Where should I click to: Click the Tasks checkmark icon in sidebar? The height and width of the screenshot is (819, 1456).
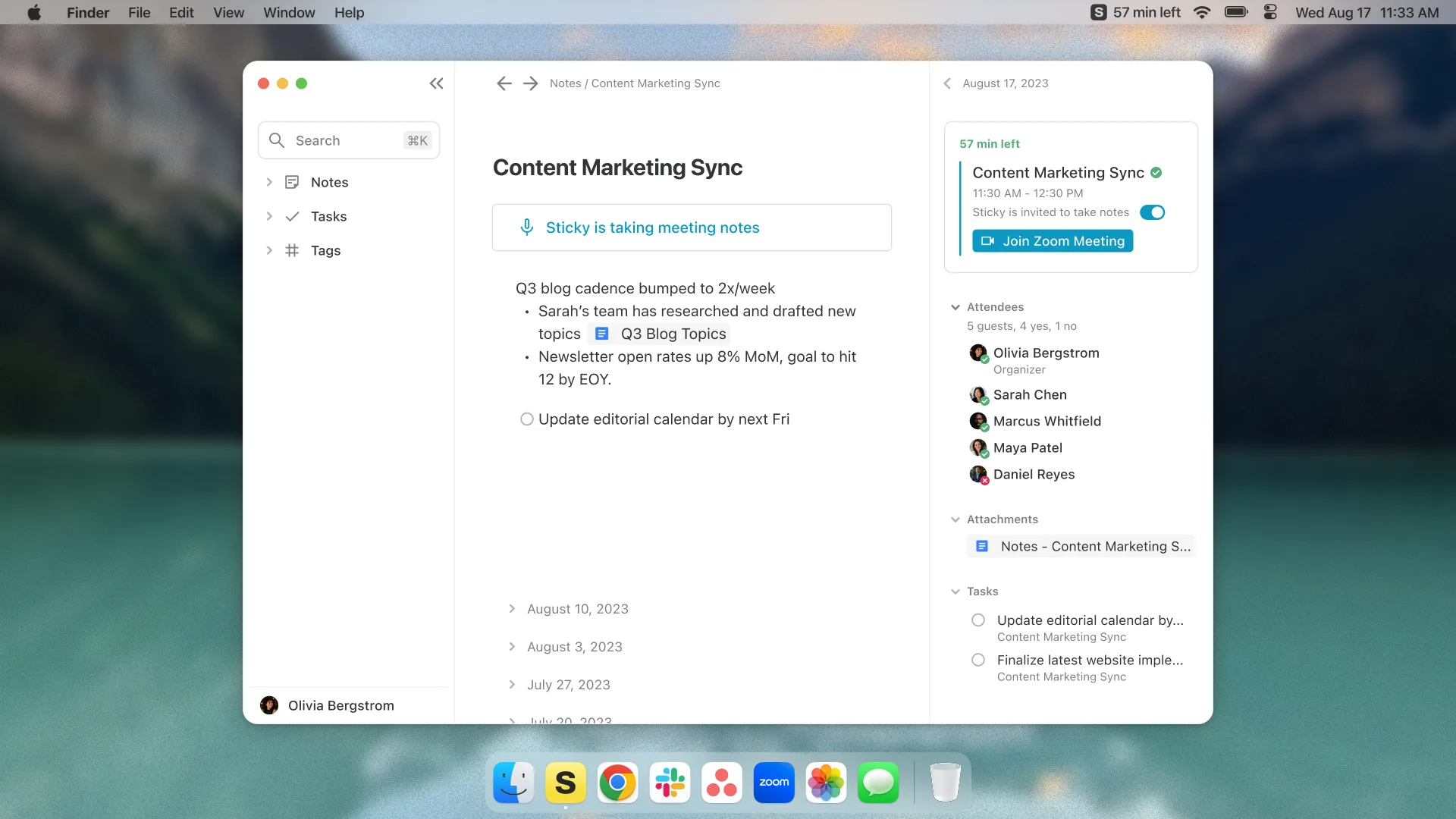(292, 216)
